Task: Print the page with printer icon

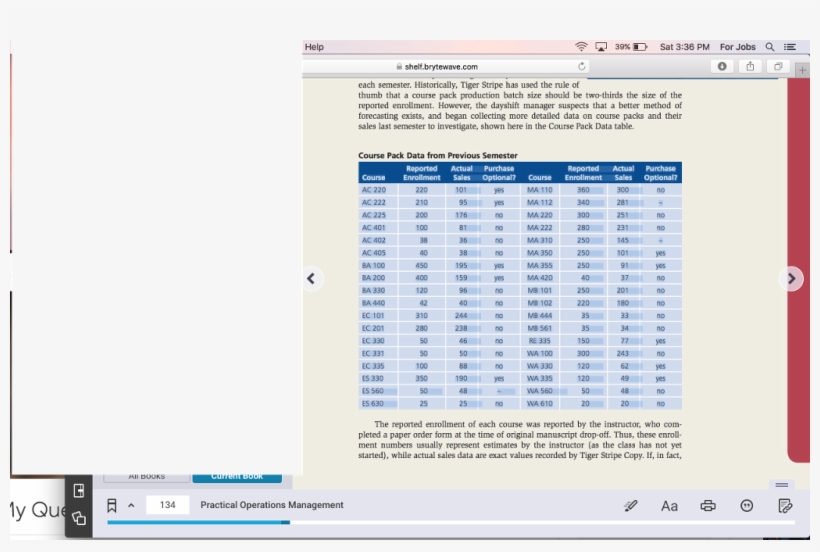Action: coord(708,505)
